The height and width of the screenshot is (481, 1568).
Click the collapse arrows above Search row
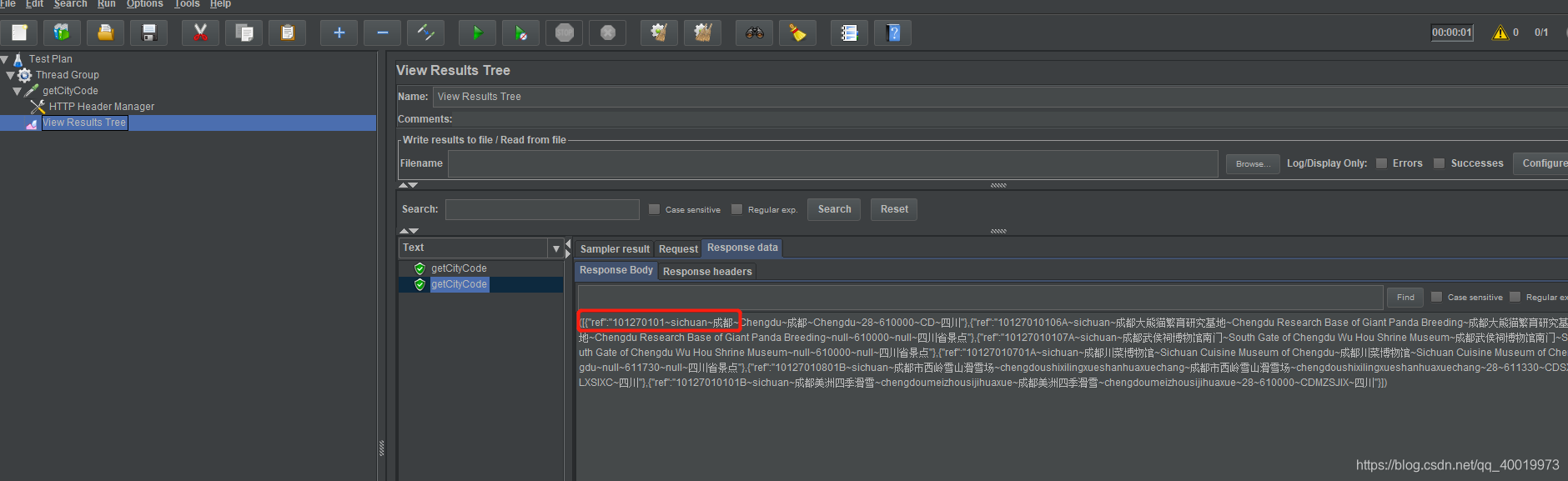coord(408,185)
